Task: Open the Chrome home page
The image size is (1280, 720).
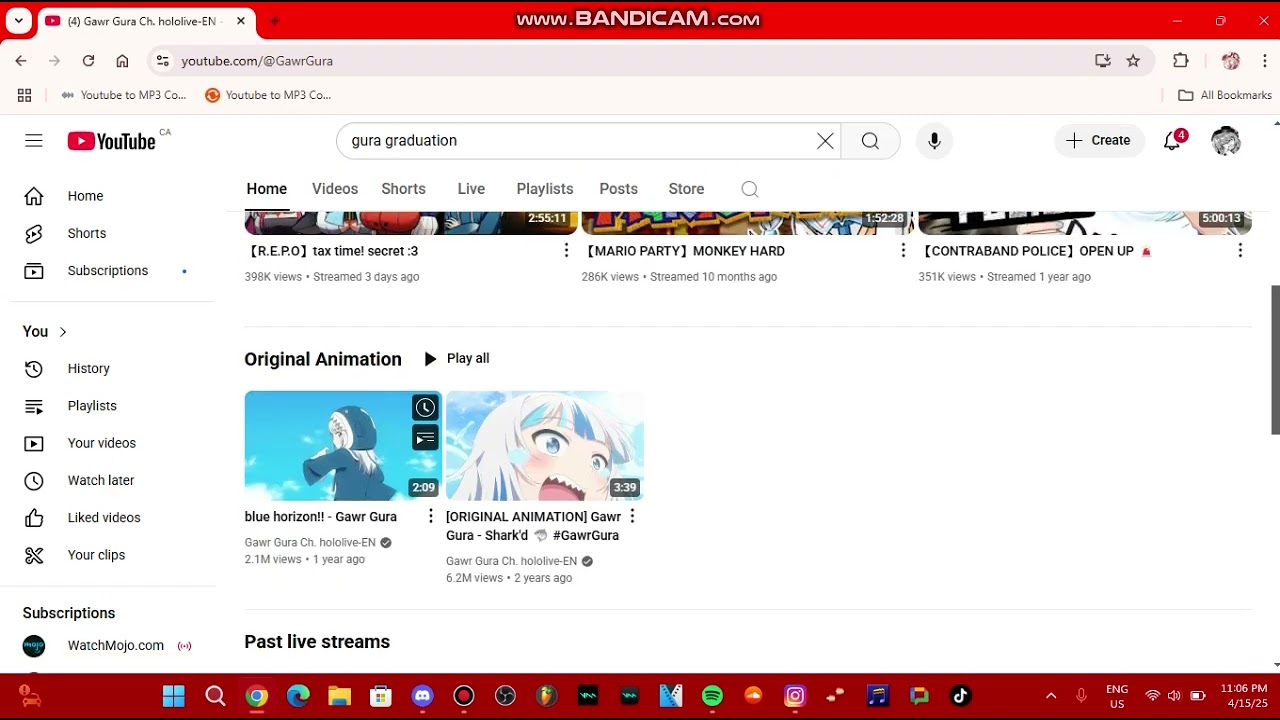Action: (122, 61)
